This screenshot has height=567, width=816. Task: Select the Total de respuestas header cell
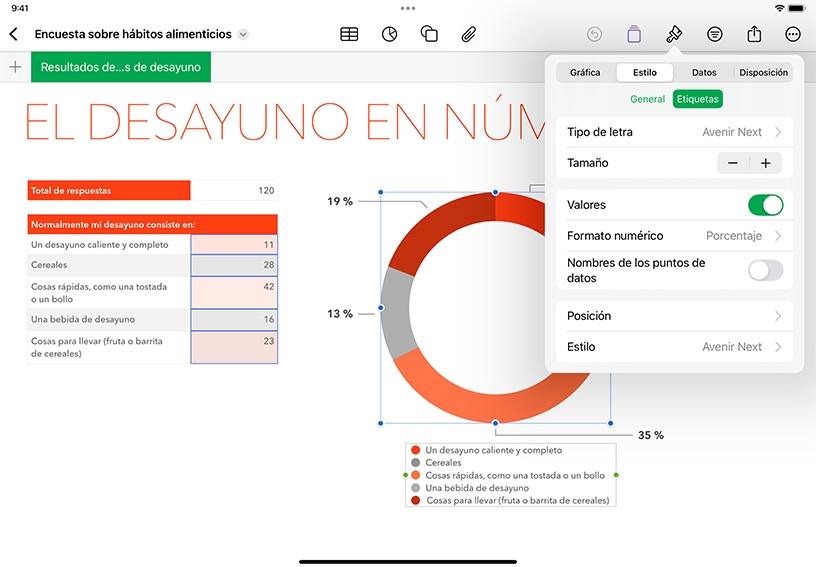[x=109, y=190]
